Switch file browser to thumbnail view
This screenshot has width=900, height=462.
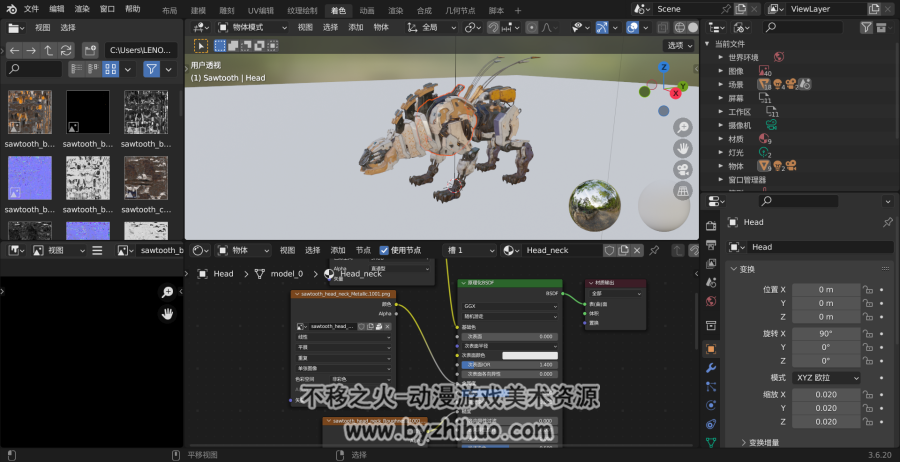pos(111,69)
